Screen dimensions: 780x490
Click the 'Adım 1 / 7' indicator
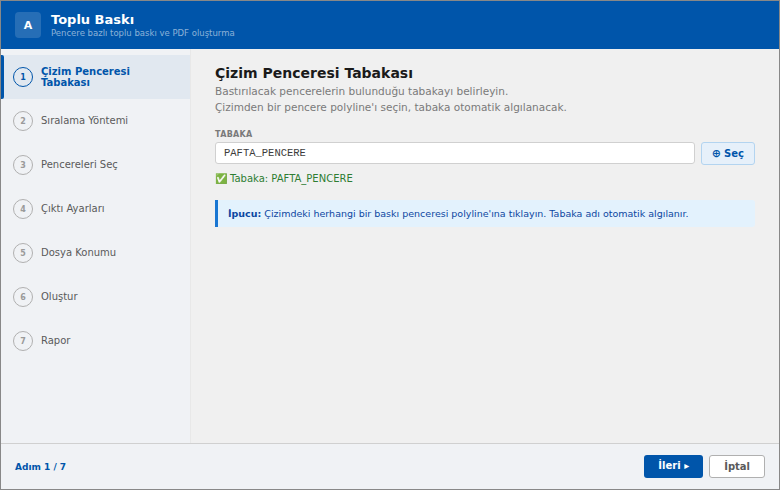coord(40,467)
